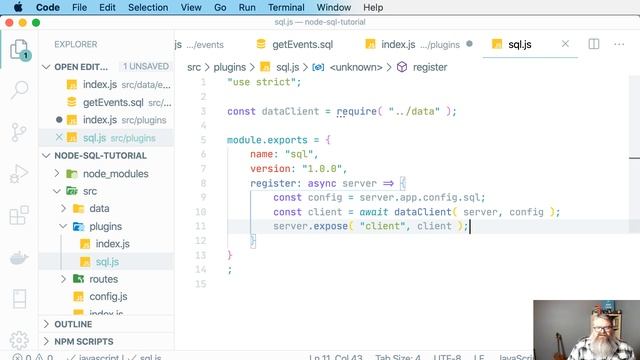
Task: Open the Manage gear settings icon
Action: [x=19, y=340]
